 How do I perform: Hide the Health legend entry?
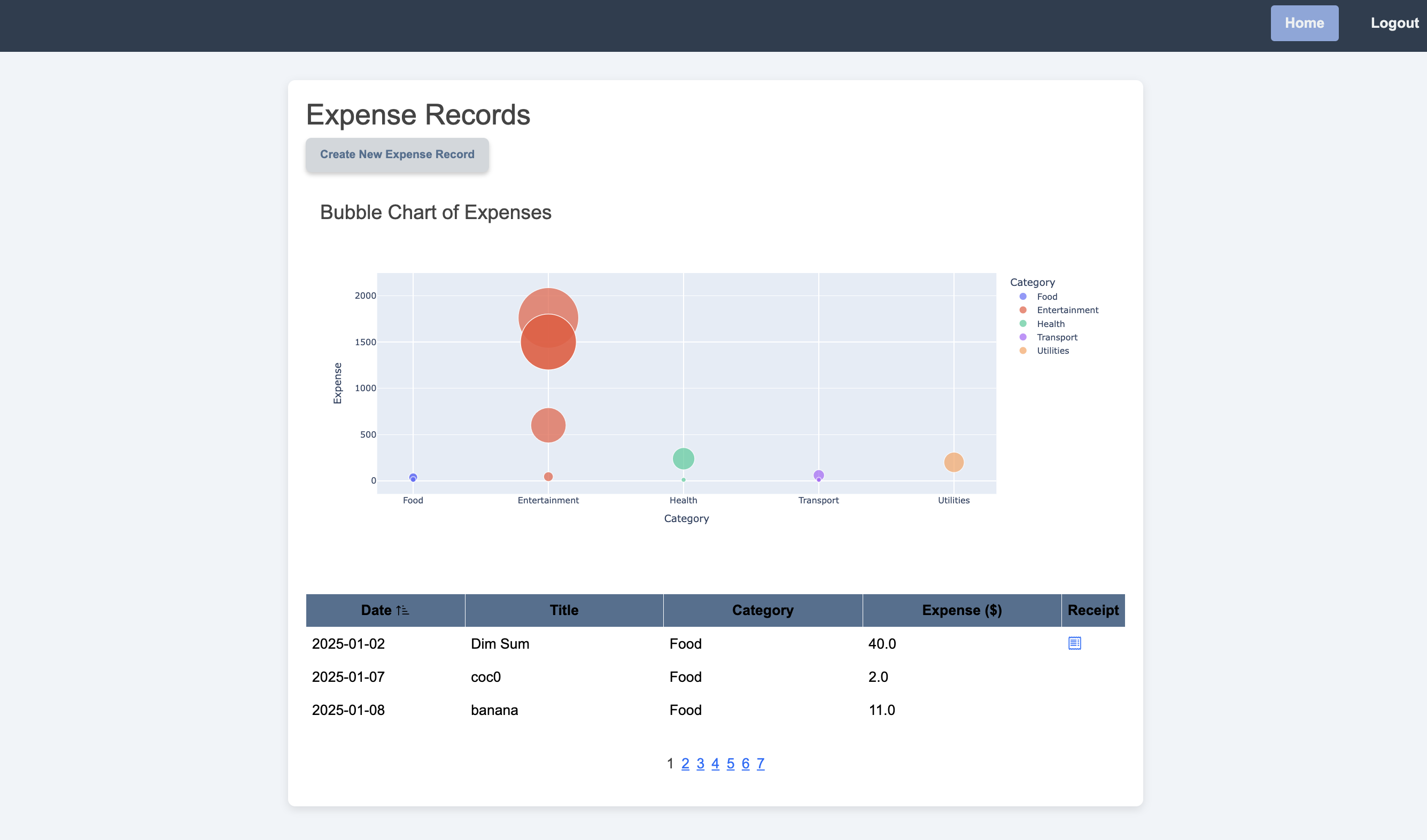coord(1050,324)
